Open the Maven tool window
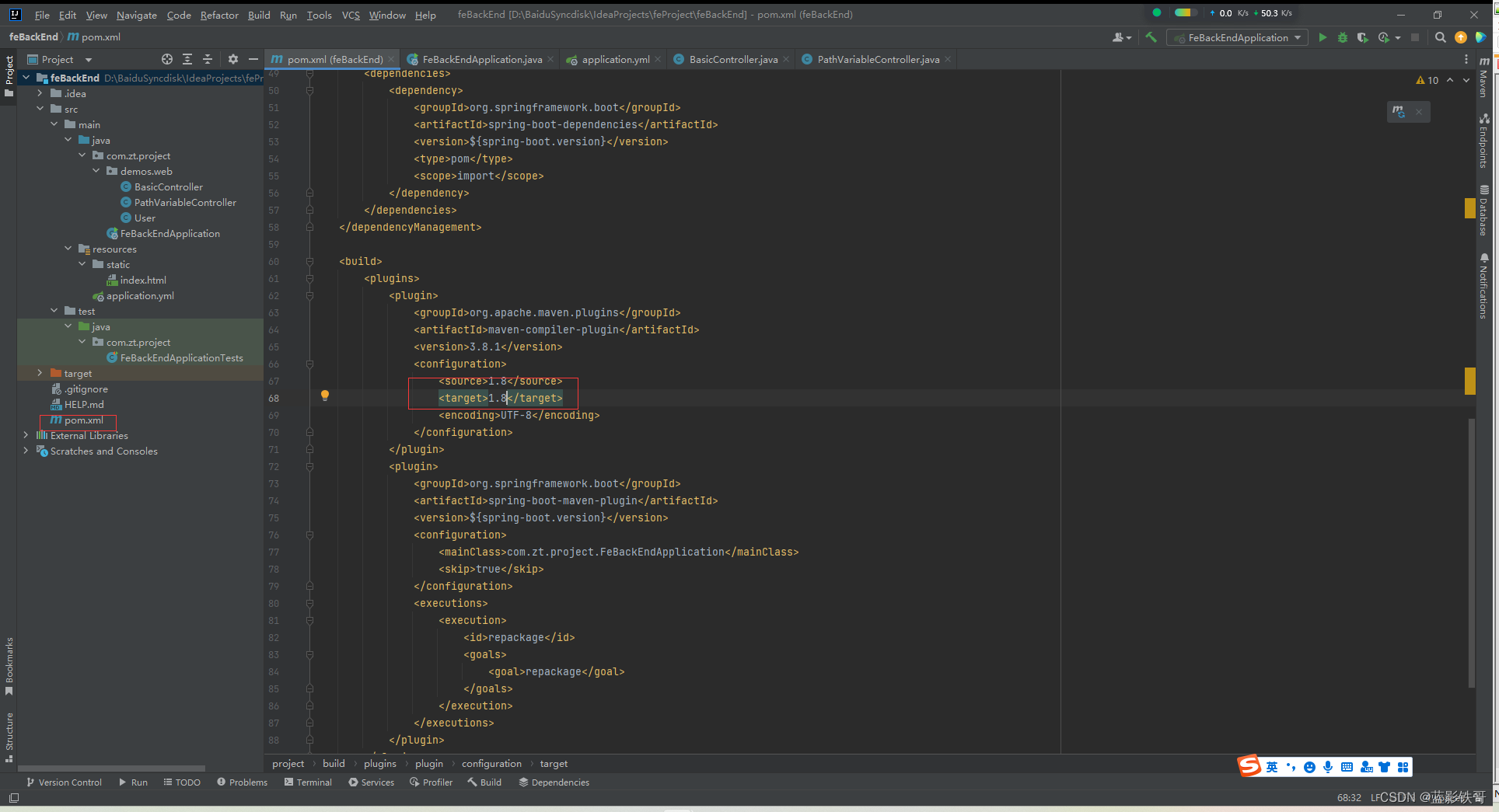 1484,76
